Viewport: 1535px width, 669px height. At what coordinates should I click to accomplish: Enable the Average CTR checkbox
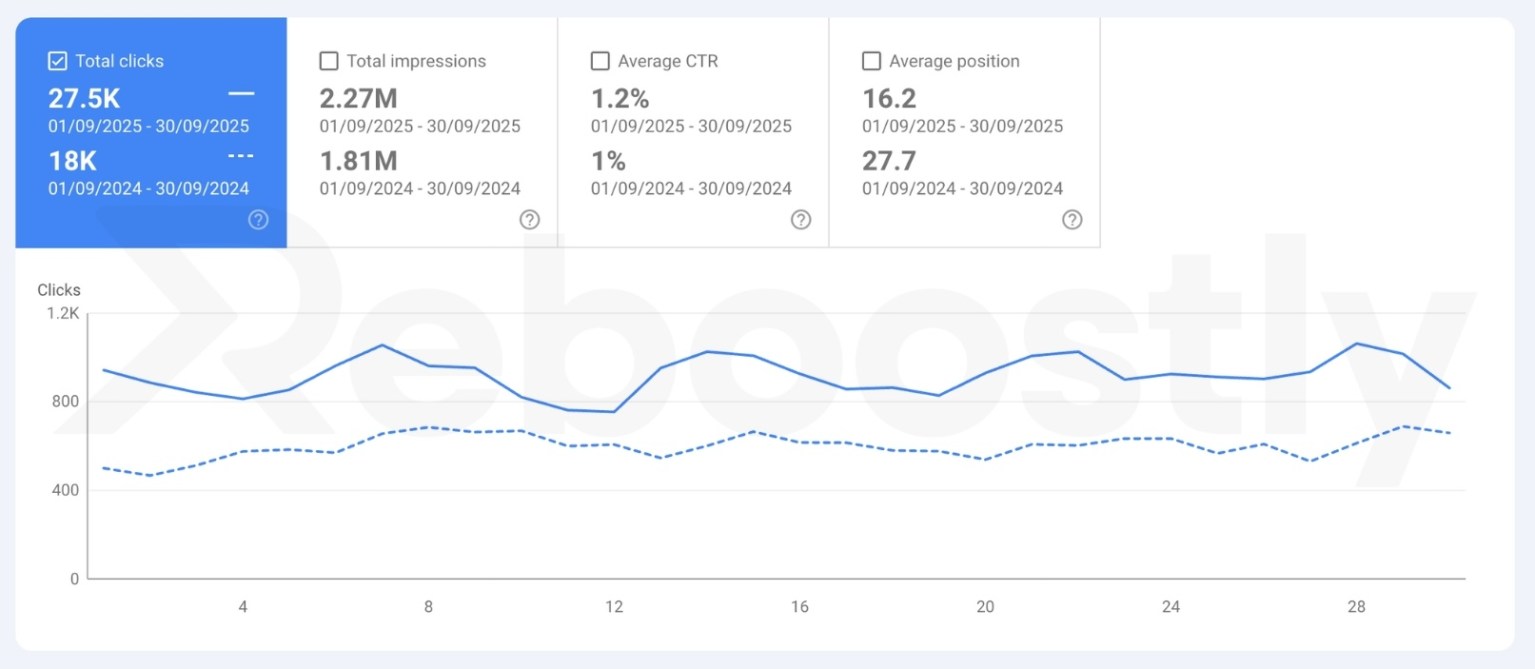600,61
